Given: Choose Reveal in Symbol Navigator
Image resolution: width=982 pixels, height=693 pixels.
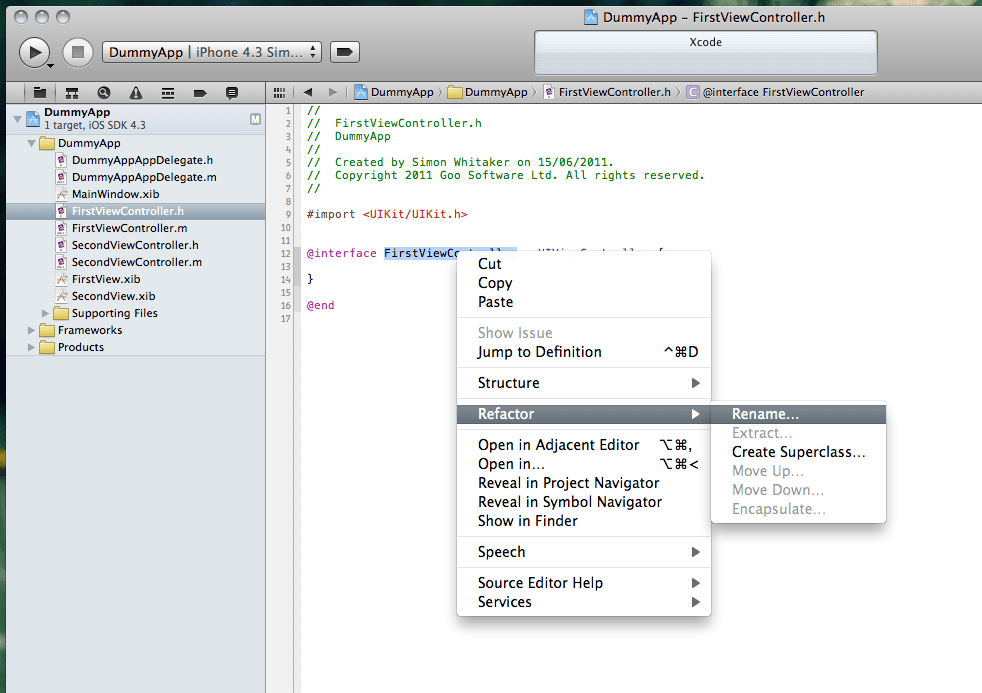Looking at the screenshot, I should [584, 502].
